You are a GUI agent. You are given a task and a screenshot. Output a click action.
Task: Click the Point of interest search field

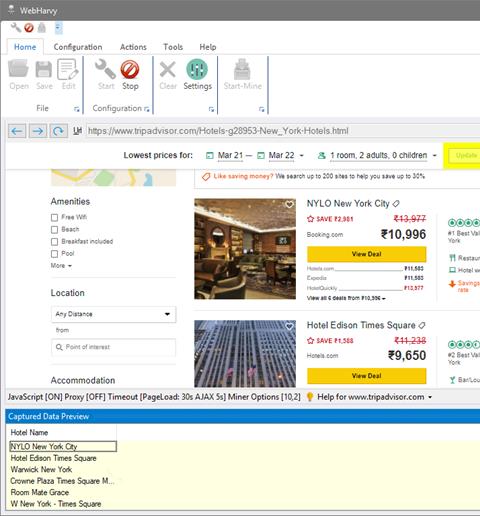113,347
